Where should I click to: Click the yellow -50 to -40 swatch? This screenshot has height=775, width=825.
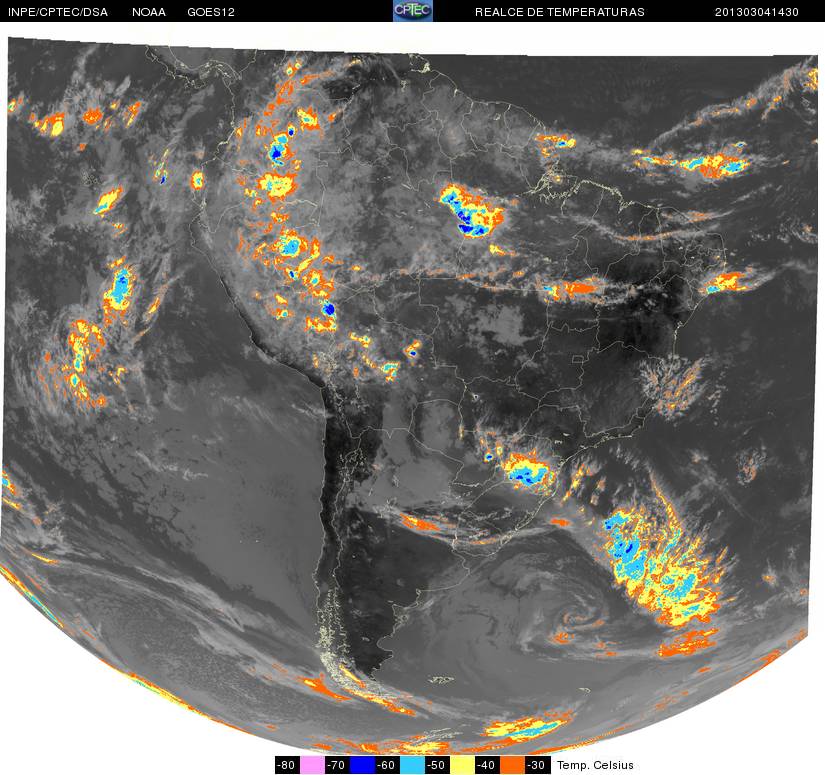click(x=462, y=765)
